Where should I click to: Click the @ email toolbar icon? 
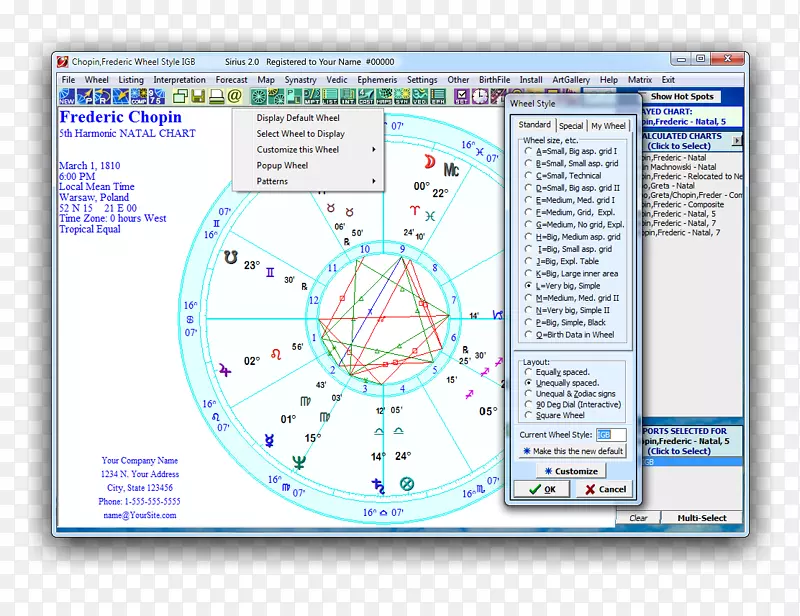tap(235, 97)
